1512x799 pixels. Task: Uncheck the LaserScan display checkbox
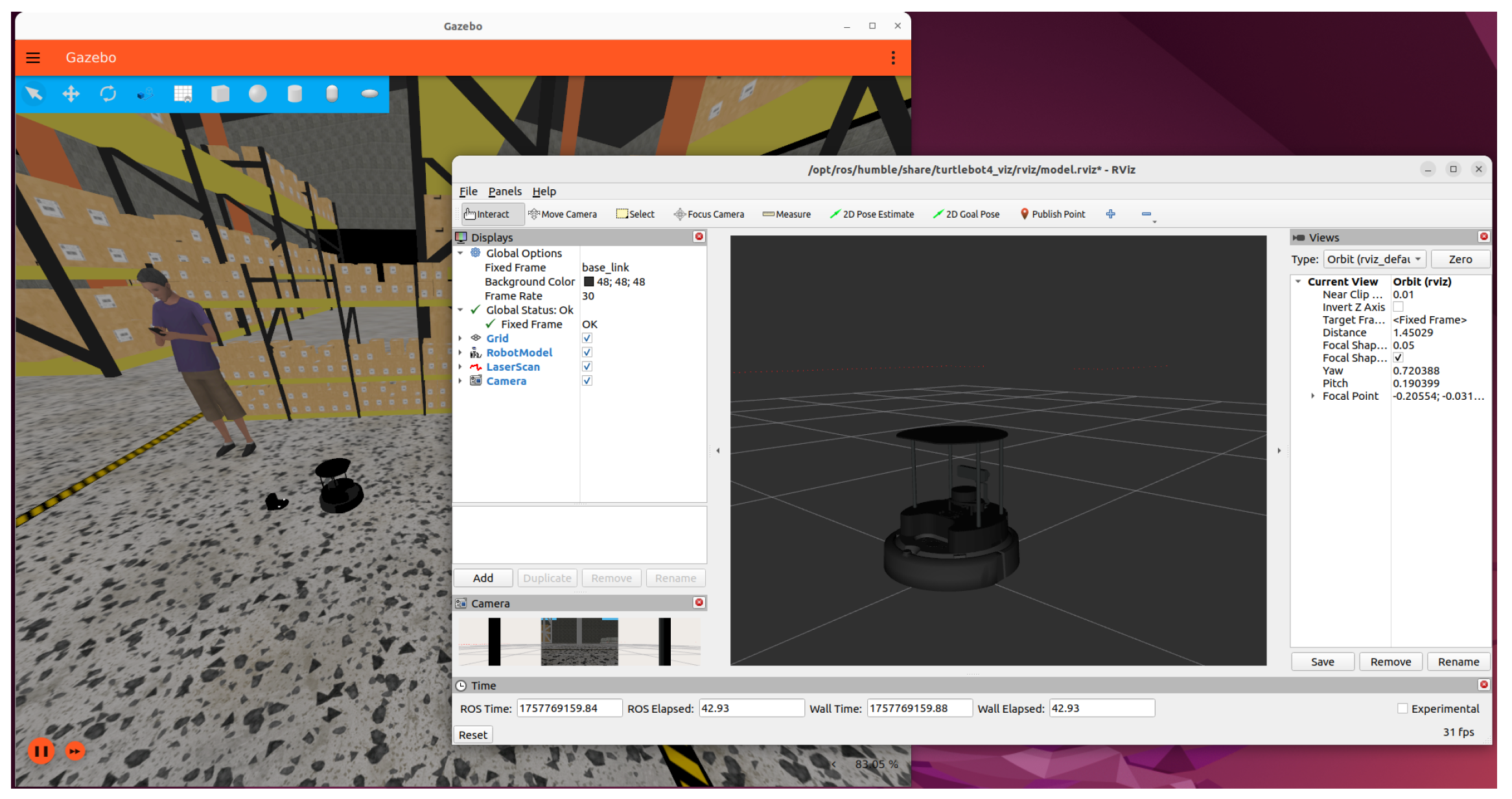click(x=587, y=367)
